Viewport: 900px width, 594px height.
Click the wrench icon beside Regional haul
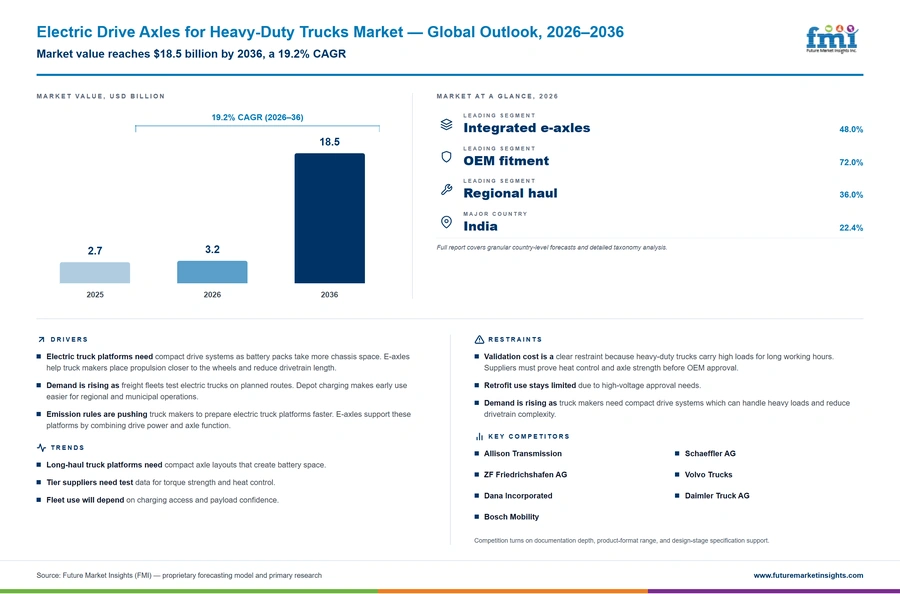tap(446, 189)
